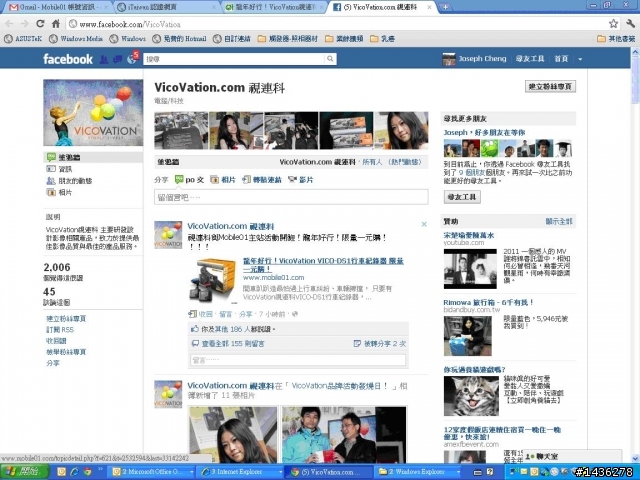
Task: Reload the page in Chrome
Action: (x=40, y=24)
